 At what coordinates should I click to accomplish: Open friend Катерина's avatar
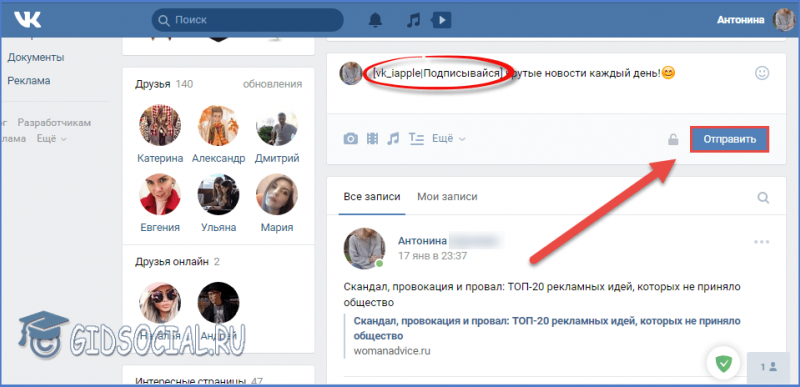(x=160, y=126)
